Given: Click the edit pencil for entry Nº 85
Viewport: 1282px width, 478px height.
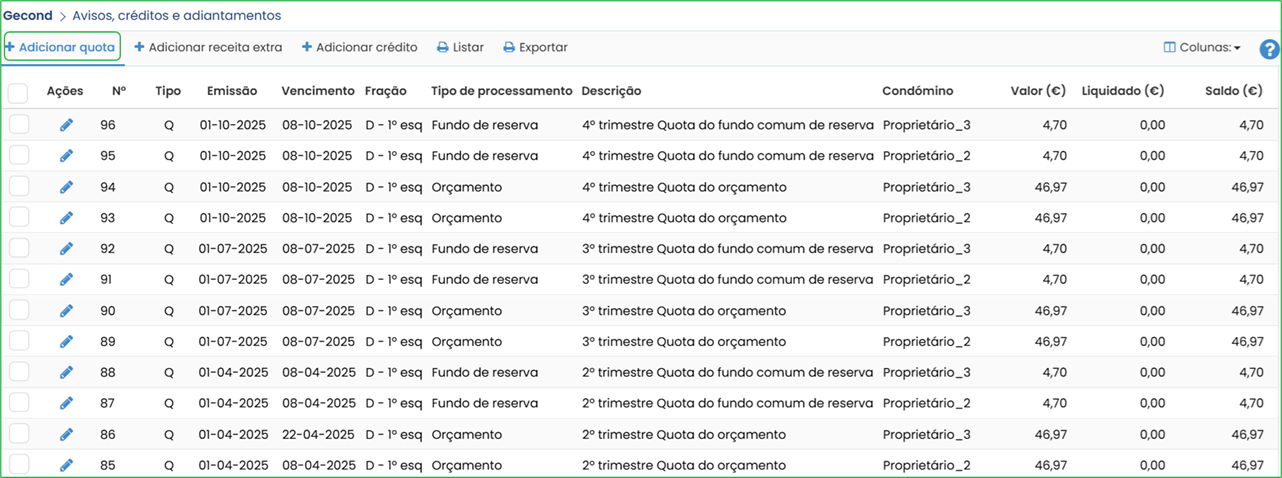Looking at the screenshot, I should click(67, 466).
